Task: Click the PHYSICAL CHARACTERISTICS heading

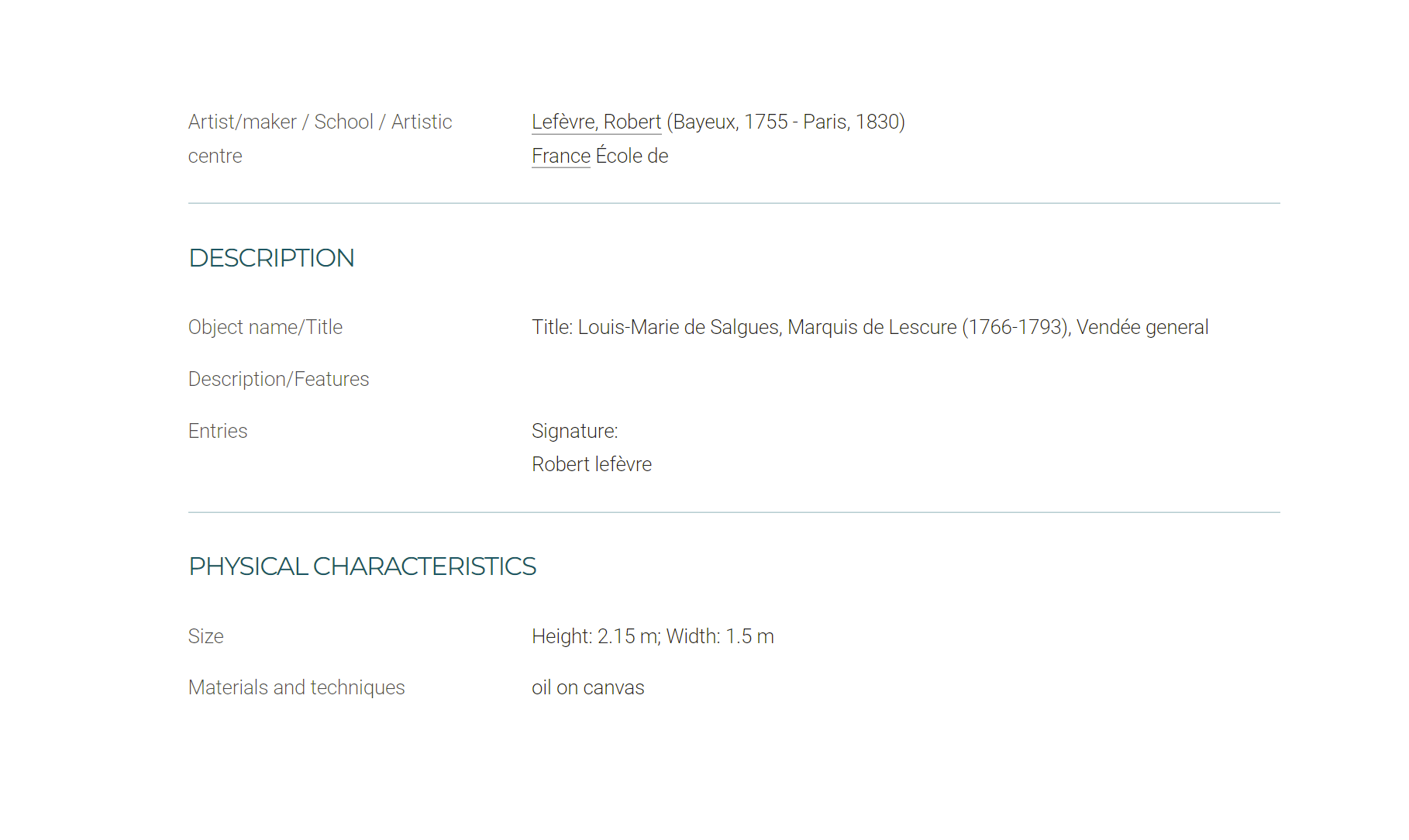Action: pos(362,566)
